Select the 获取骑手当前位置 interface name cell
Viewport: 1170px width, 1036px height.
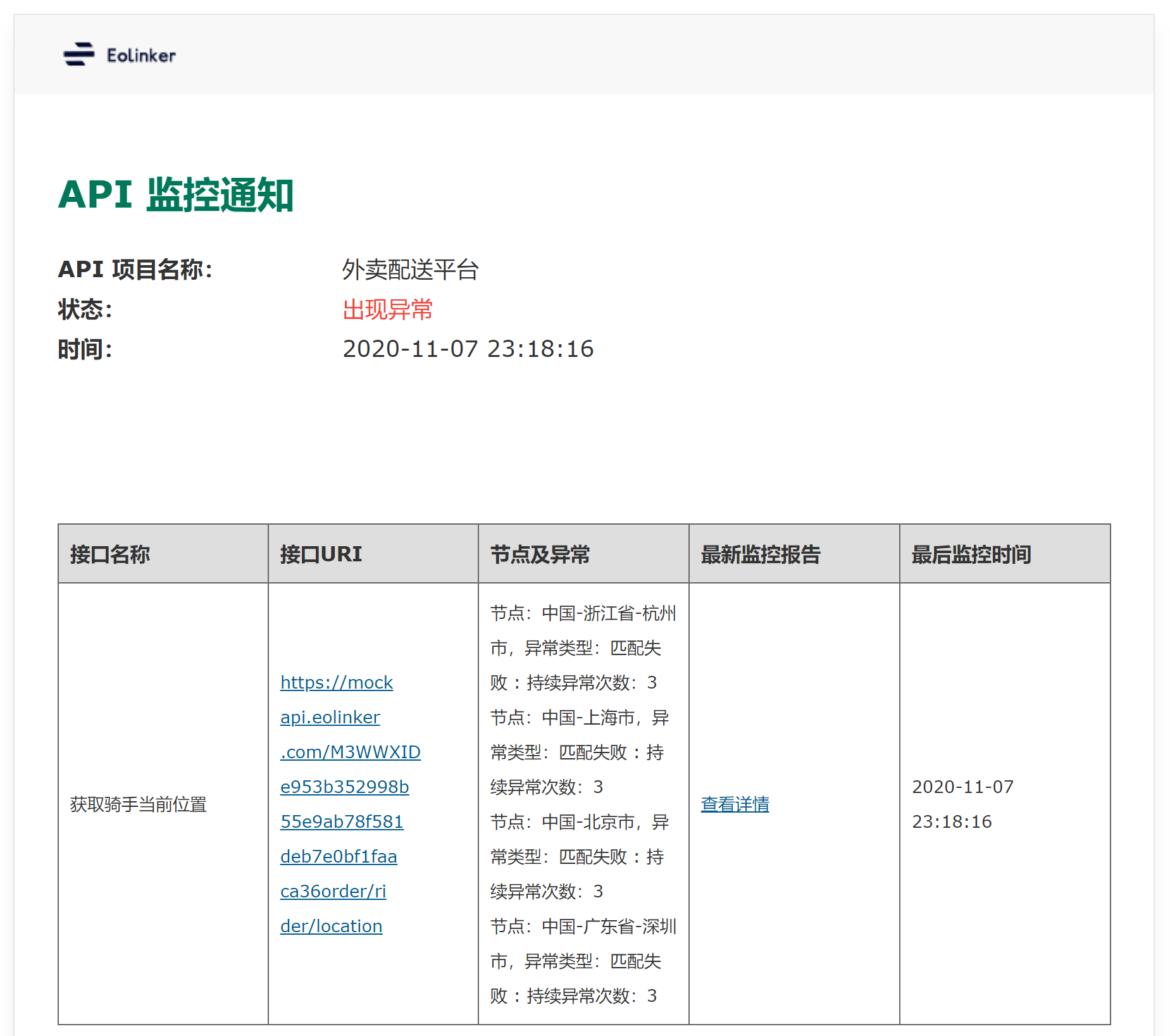click(139, 804)
